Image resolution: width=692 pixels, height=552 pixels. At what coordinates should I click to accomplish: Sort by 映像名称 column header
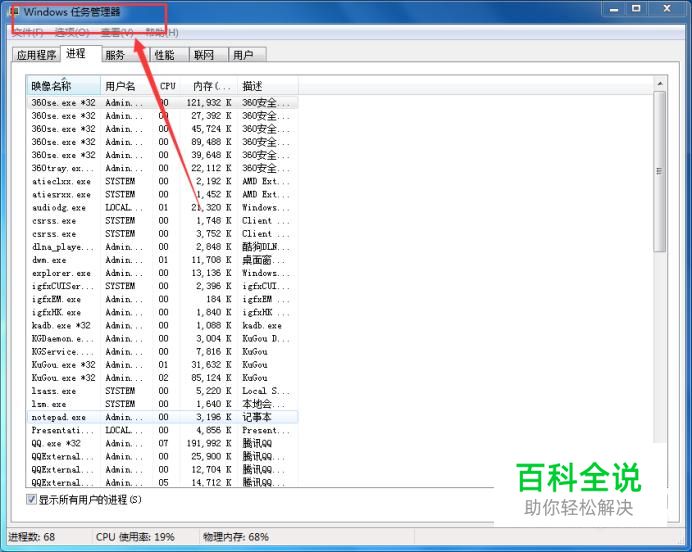[x=64, y=86]
